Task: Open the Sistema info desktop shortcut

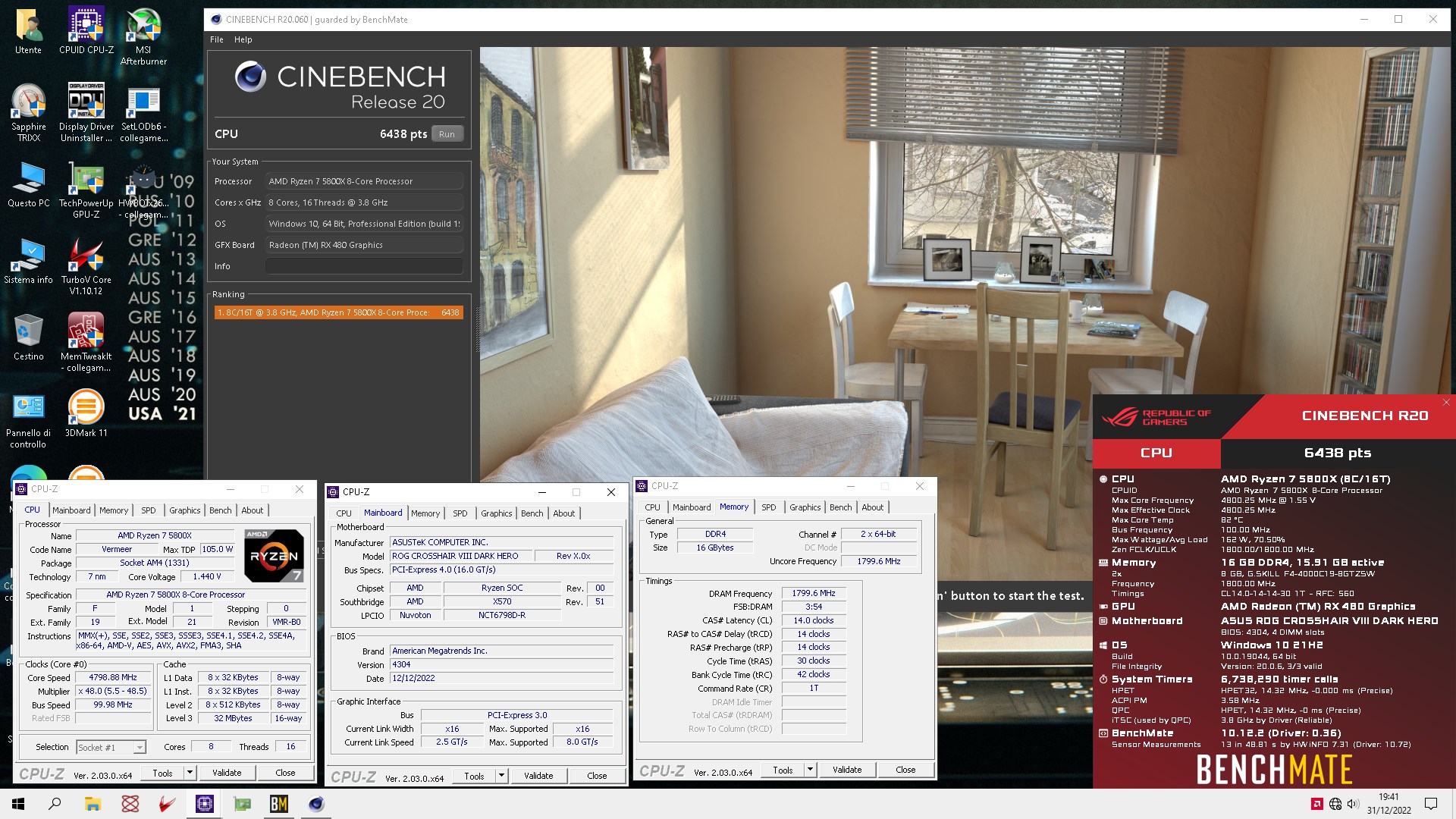Action: coord(29,261)
